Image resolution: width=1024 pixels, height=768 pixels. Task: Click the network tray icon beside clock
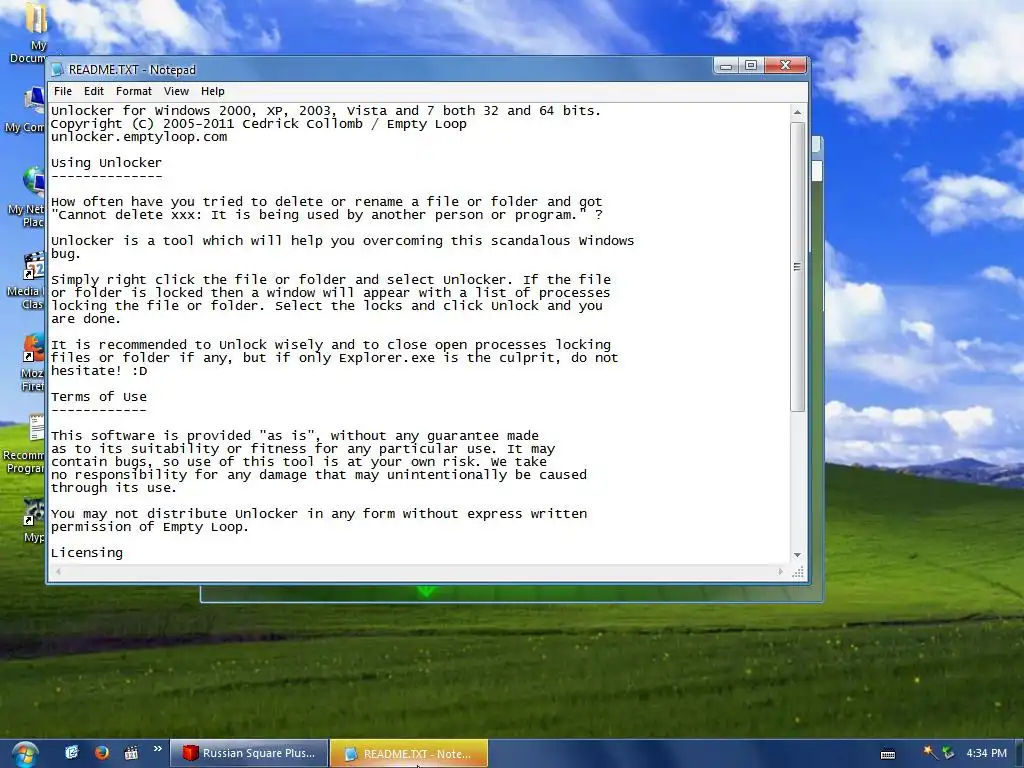click(x=948, y=753)
